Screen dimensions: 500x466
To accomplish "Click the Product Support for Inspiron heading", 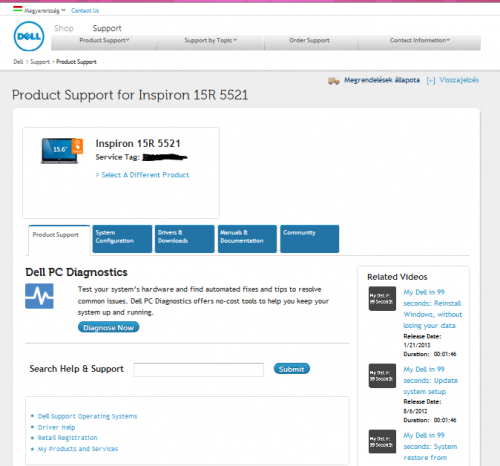I will pos(130,95).
